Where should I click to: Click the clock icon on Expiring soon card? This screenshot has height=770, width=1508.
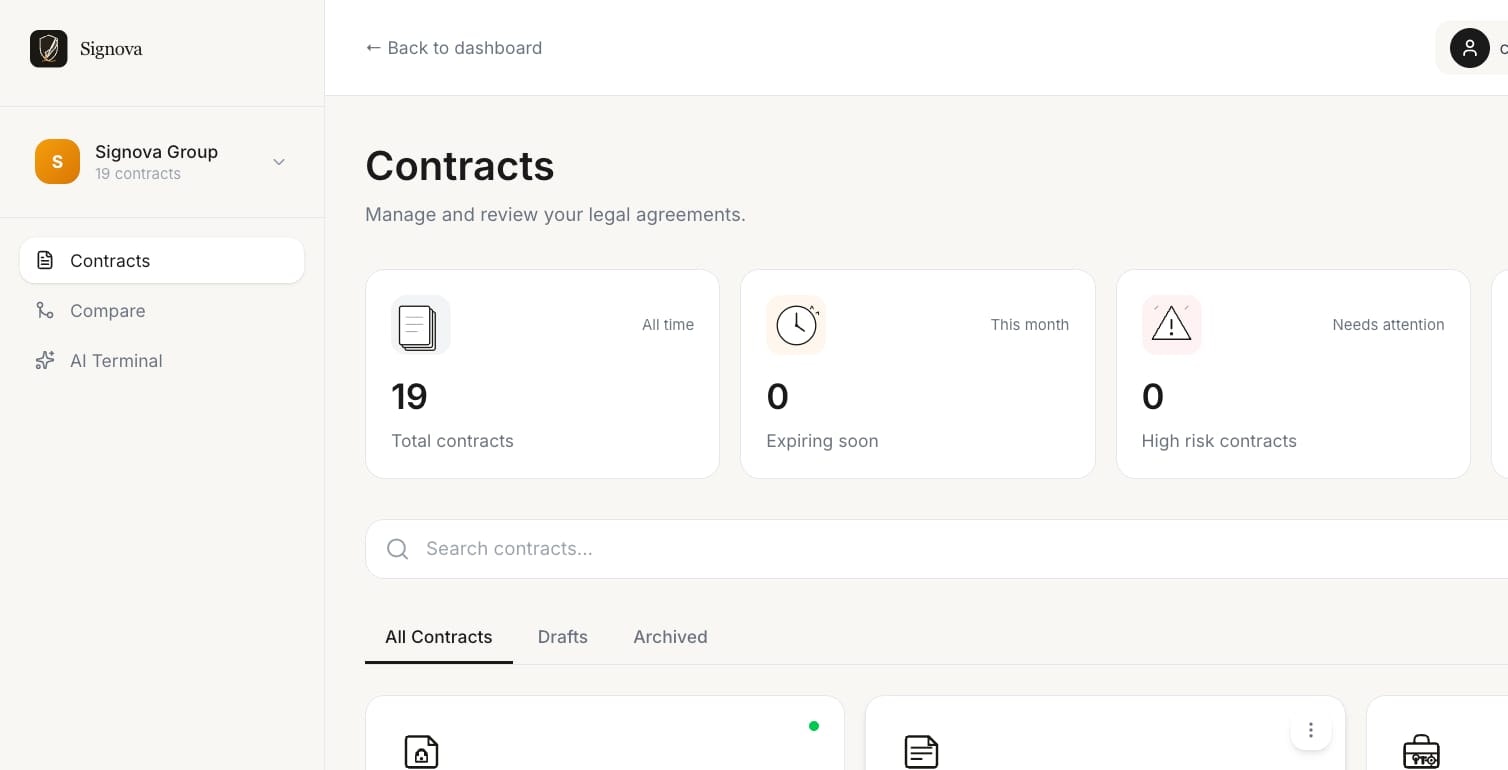tap(796, 325)
